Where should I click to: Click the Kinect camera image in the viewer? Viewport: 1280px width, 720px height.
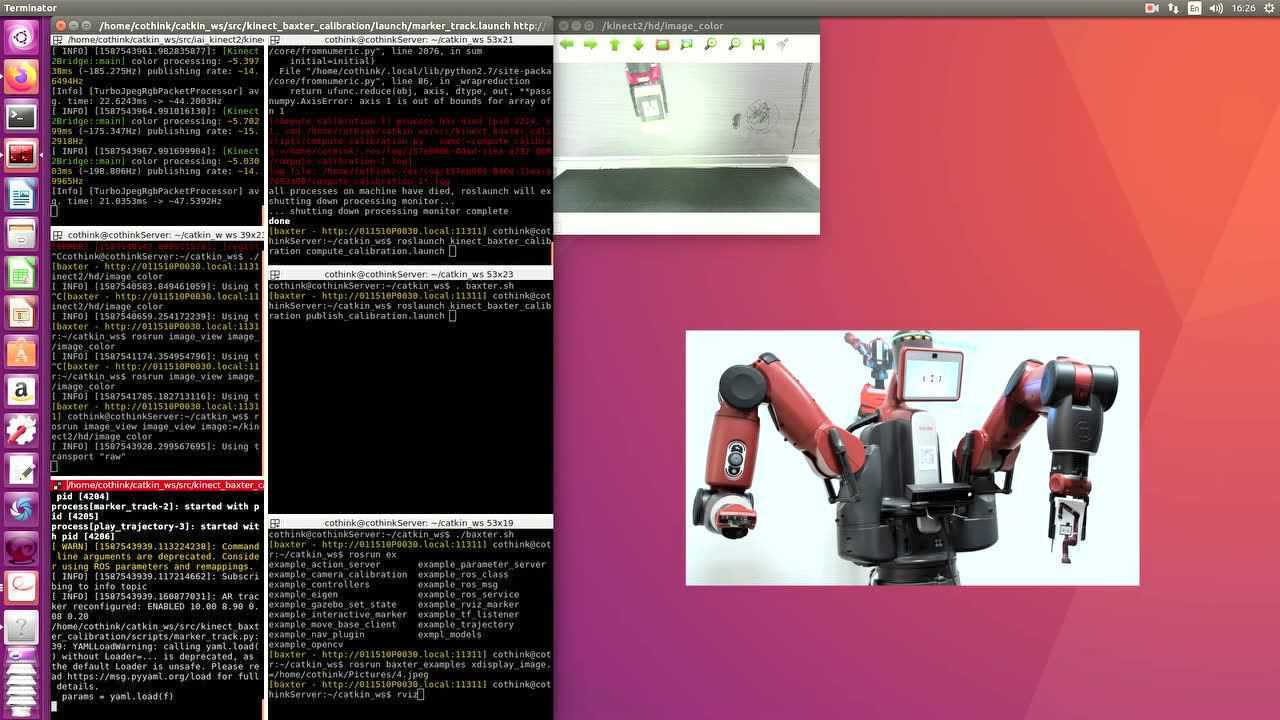coord(687,137)
